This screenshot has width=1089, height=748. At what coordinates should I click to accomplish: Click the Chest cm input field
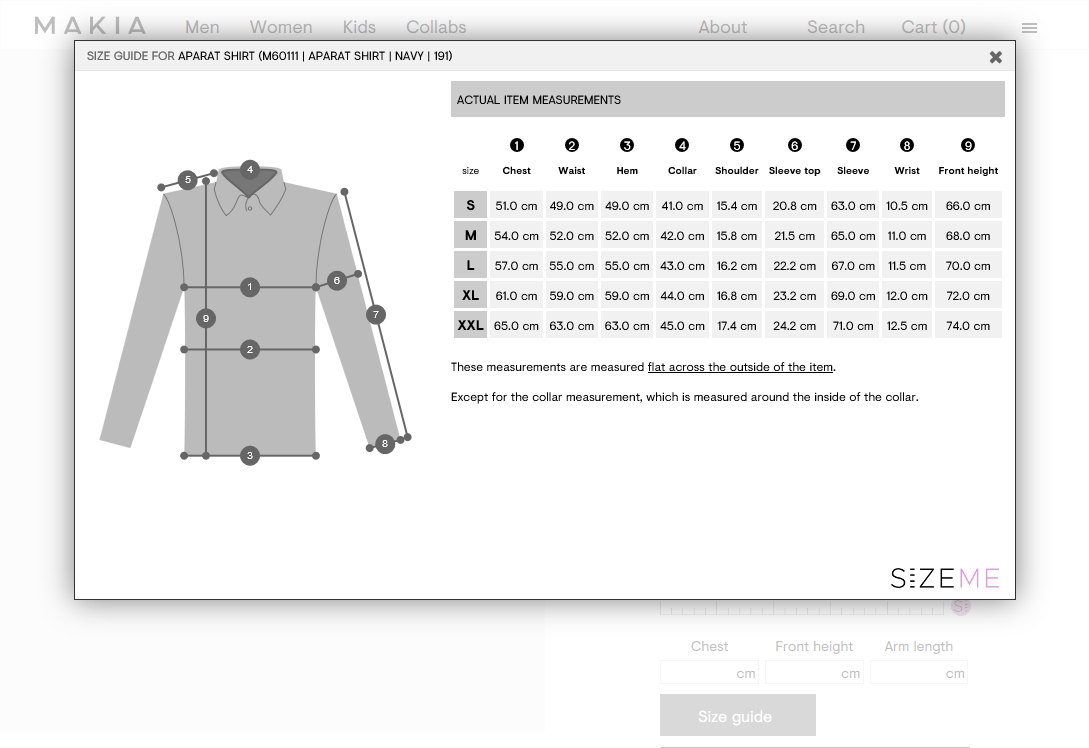coord(709,672)
